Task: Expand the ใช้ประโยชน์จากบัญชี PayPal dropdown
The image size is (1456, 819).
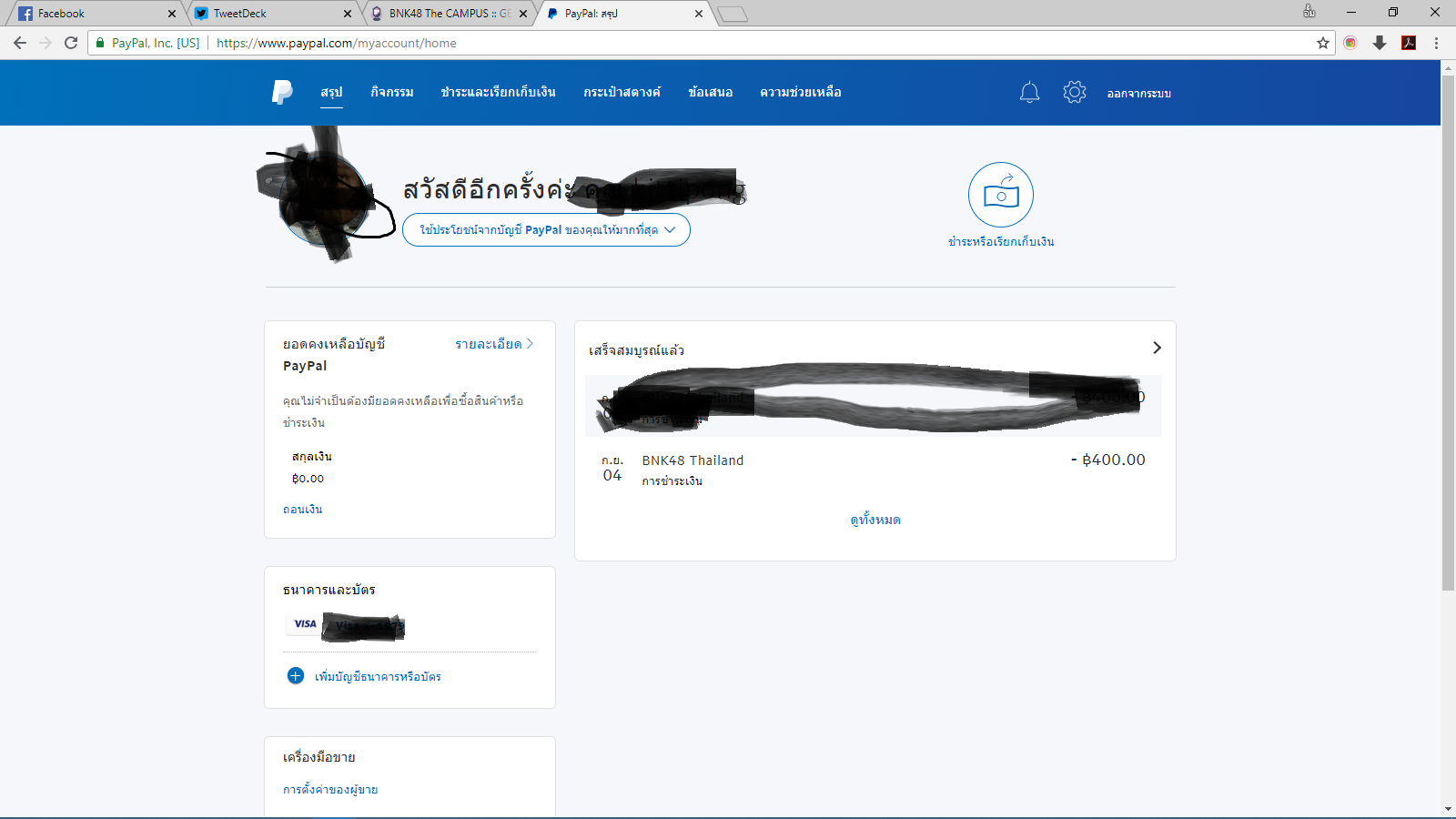Action: coord(546,229)
